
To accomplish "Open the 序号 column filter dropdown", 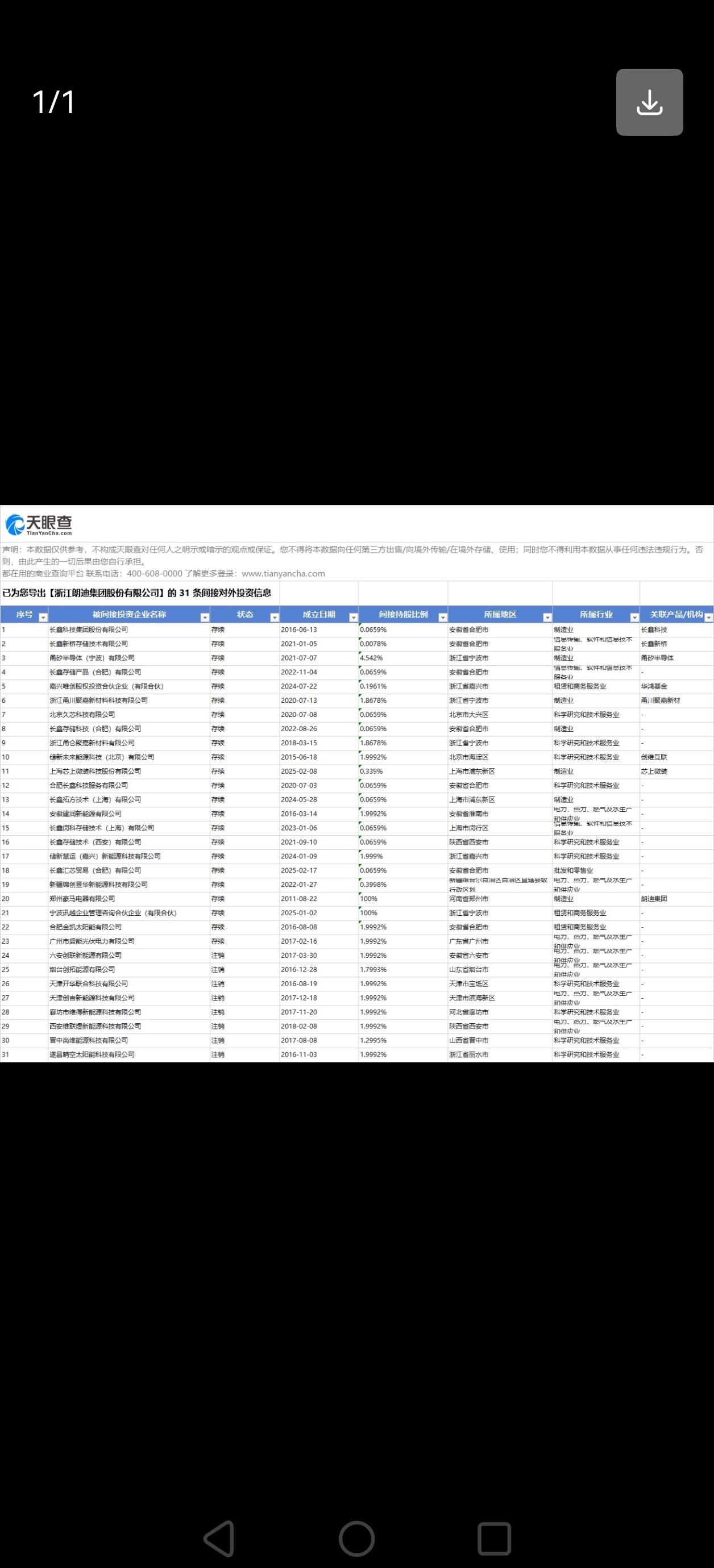I will click(x=43, y=617).
